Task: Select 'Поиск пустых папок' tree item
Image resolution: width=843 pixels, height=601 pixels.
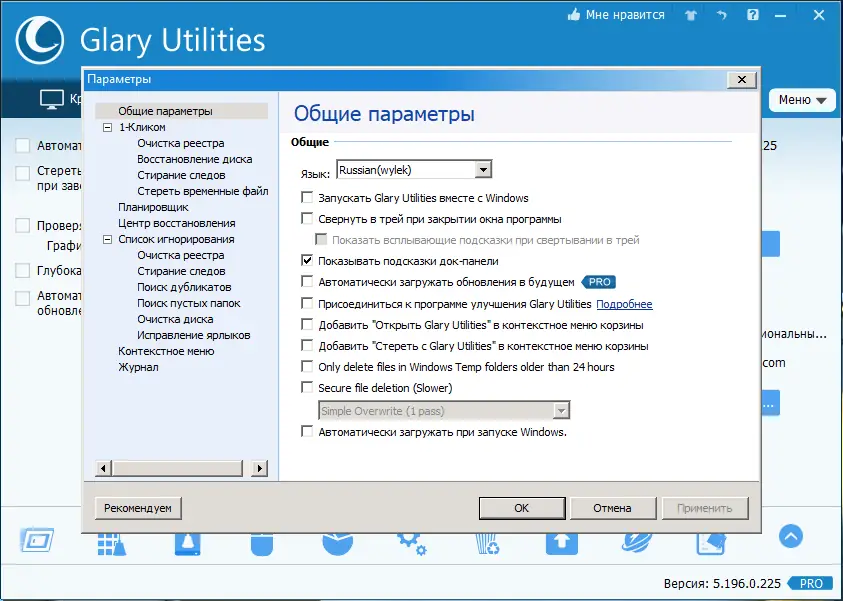Action: pos(189,303)
